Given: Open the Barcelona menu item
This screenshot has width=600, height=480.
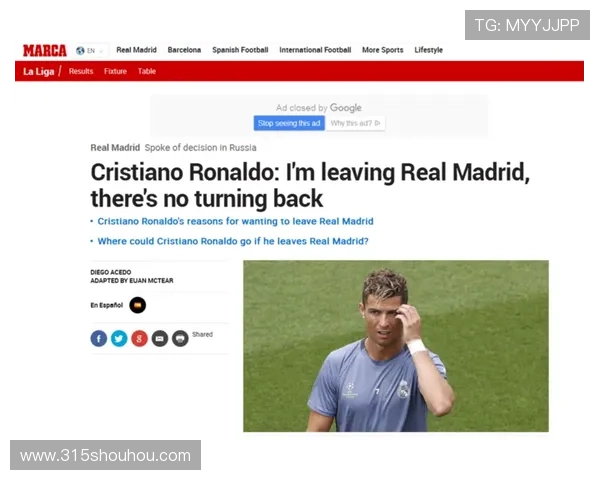Looking at the screenshot, I should (x=184, y=50).
